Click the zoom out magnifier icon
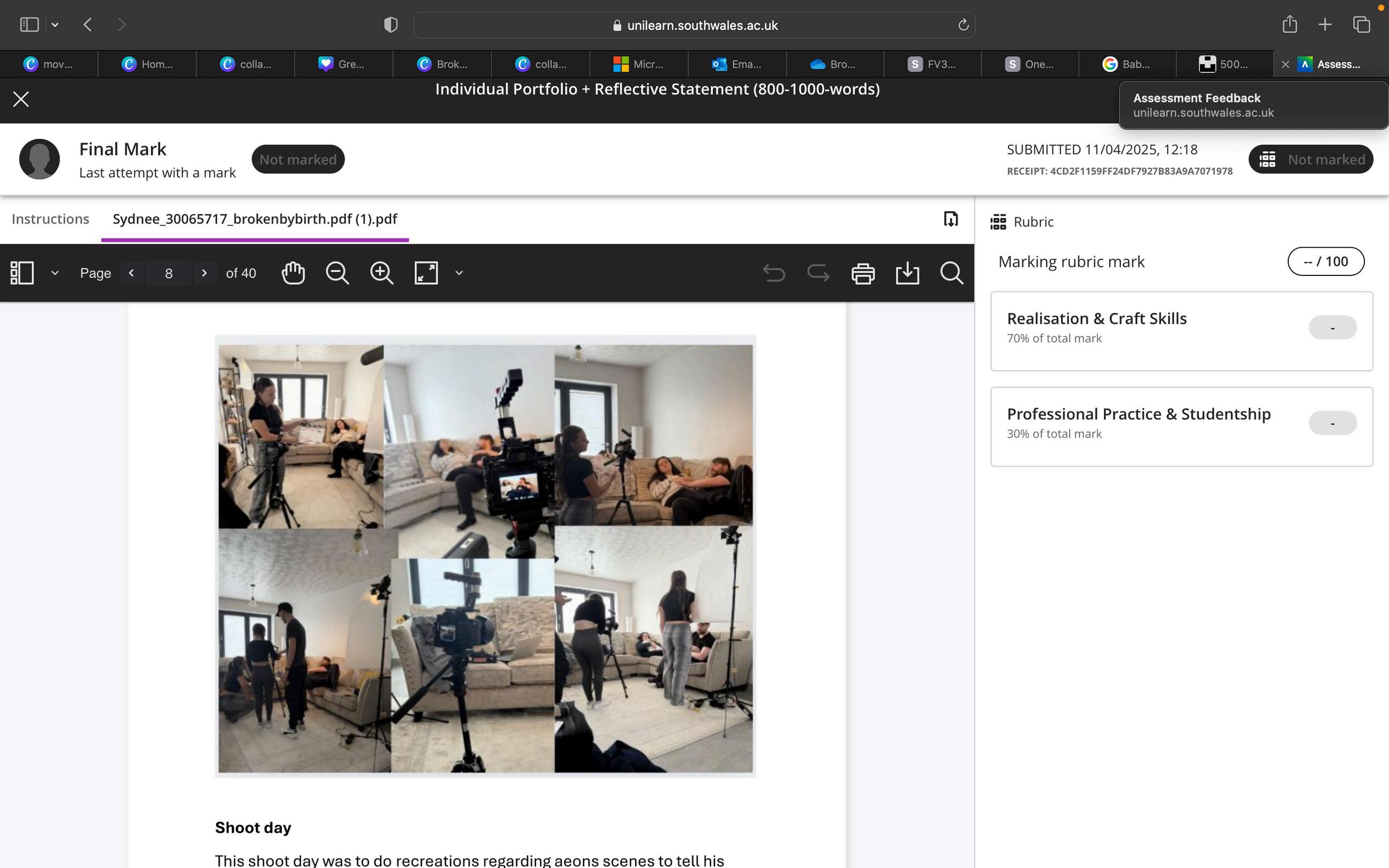The width and height of the screenshot is (1389, 868). [338, 273]
